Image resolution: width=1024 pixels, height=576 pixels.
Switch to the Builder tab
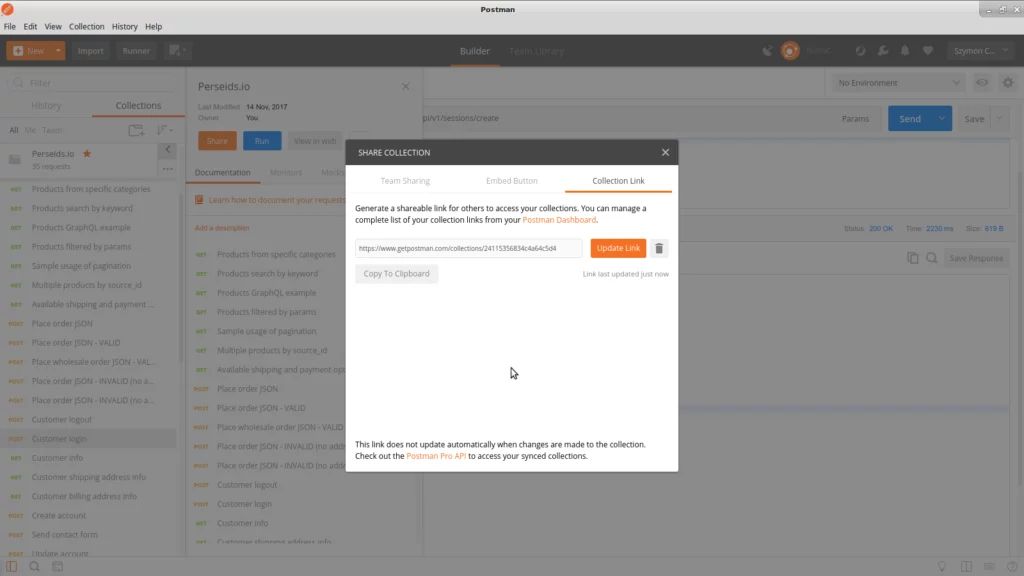coord(475,51)
